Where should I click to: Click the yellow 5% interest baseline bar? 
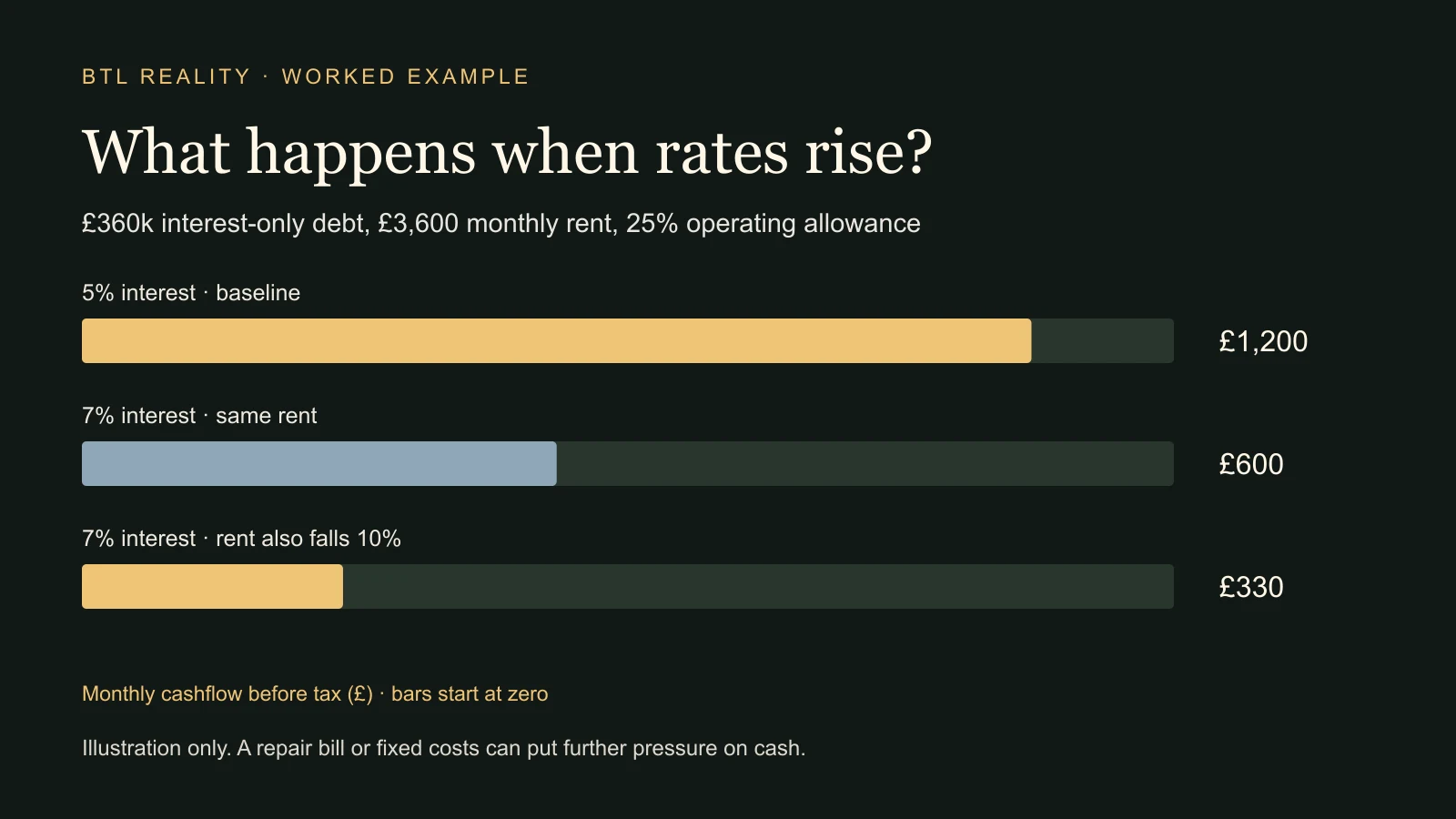pos(556,340)
